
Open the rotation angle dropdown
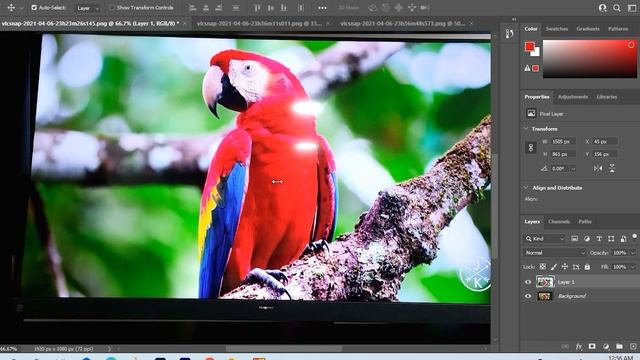[x=573, y=169]
